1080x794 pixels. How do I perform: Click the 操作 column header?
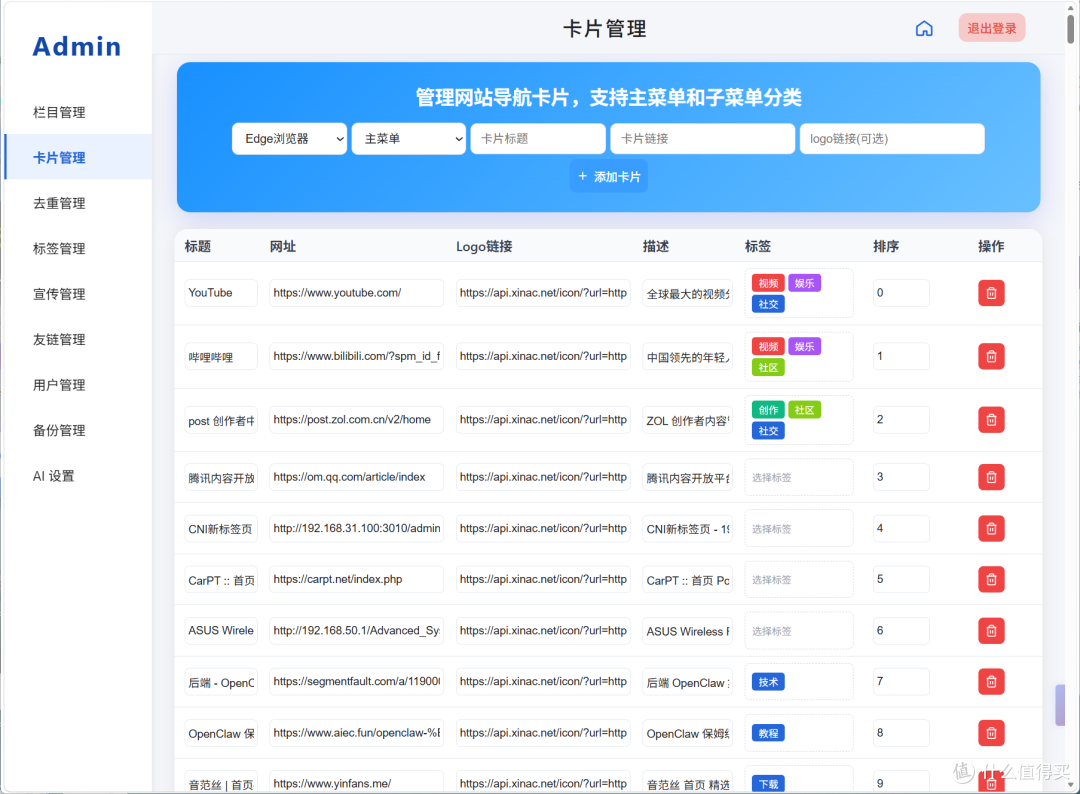(x=991, y=247)
